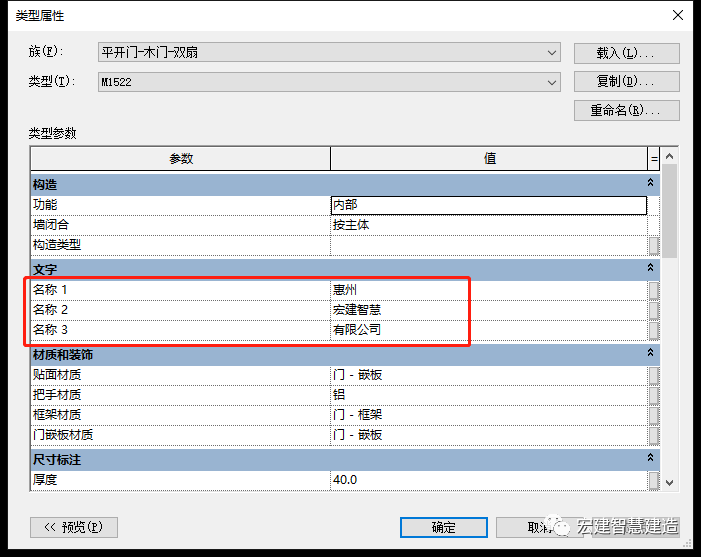Screen dimensions: 701x557
Task: Open the << 预览(P) panel
Action: [x=74, y=527]
